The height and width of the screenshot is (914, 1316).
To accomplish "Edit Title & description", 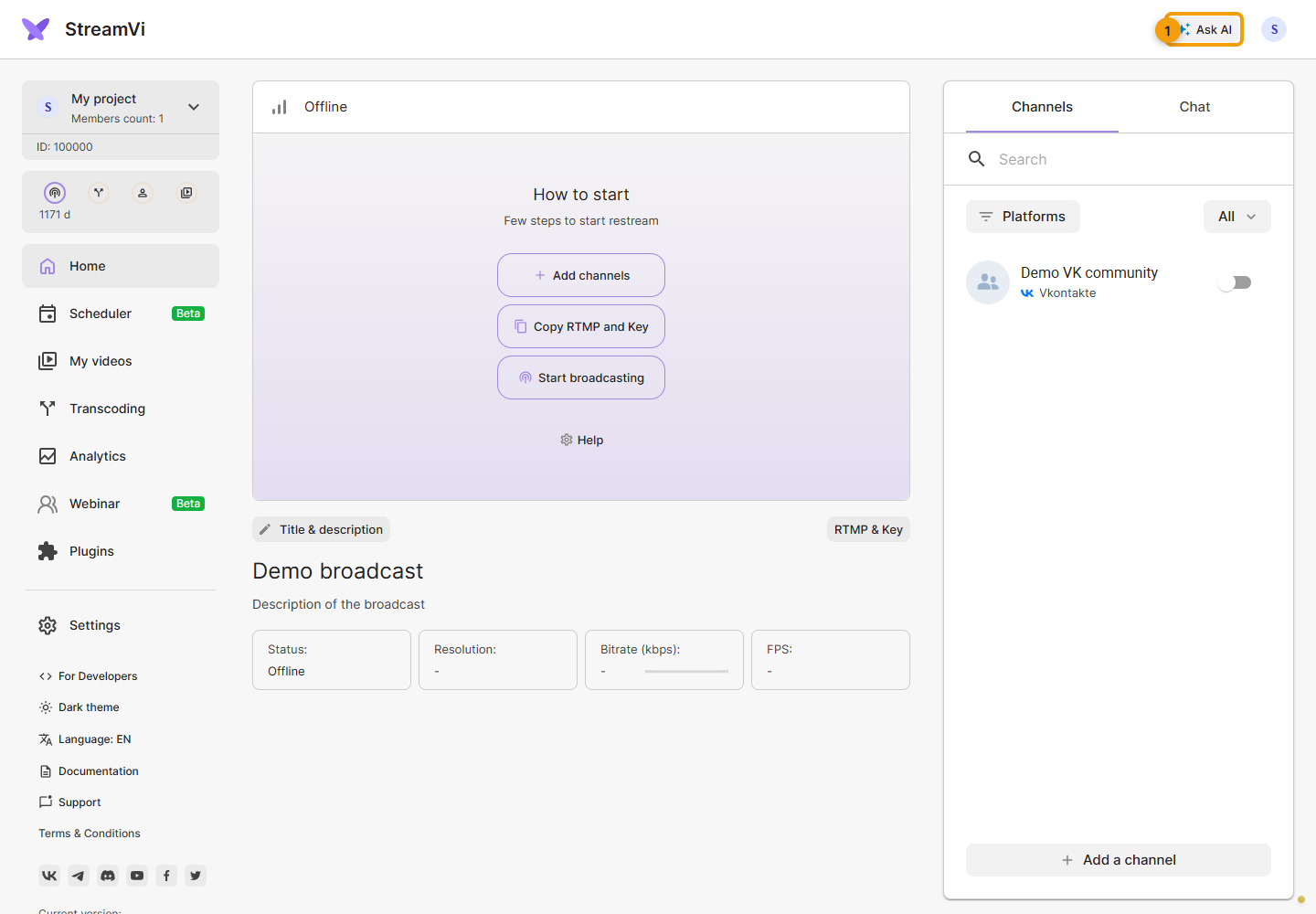I will (321, 529).
